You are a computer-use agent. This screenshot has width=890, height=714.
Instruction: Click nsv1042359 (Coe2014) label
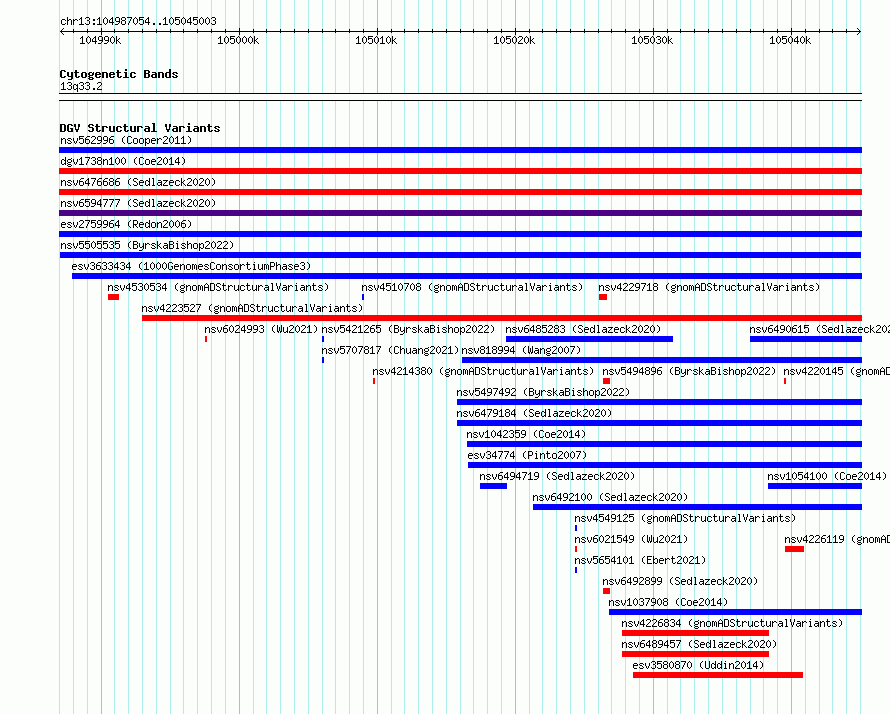(x=526, y=434)
